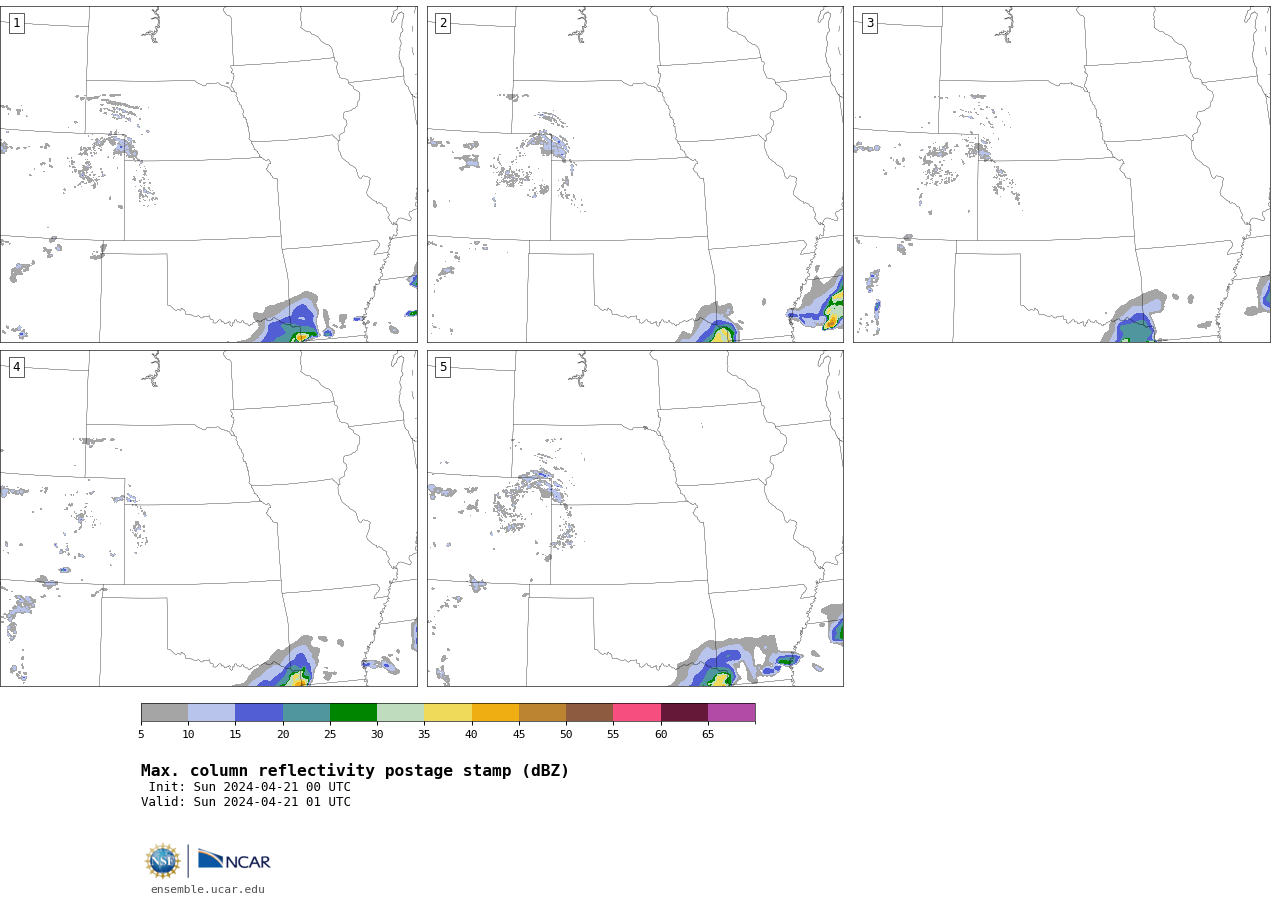
Task: Click the brown 50-55 dBZ swatch
Action: 590,712
